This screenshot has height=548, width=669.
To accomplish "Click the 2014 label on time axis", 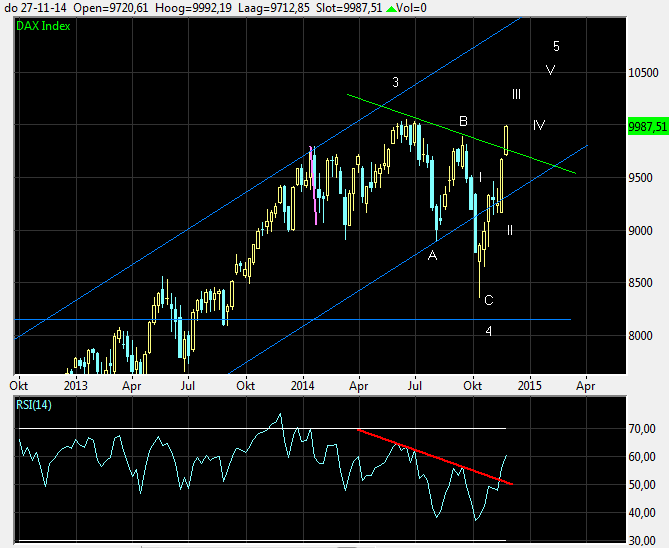I will [x=303, y=383].
